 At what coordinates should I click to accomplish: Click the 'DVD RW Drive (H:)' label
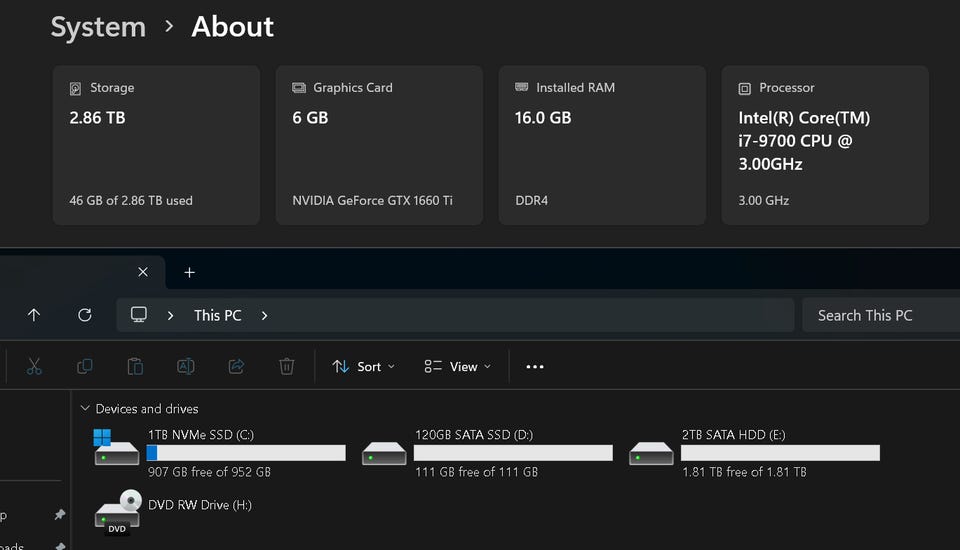coord(200,505)
